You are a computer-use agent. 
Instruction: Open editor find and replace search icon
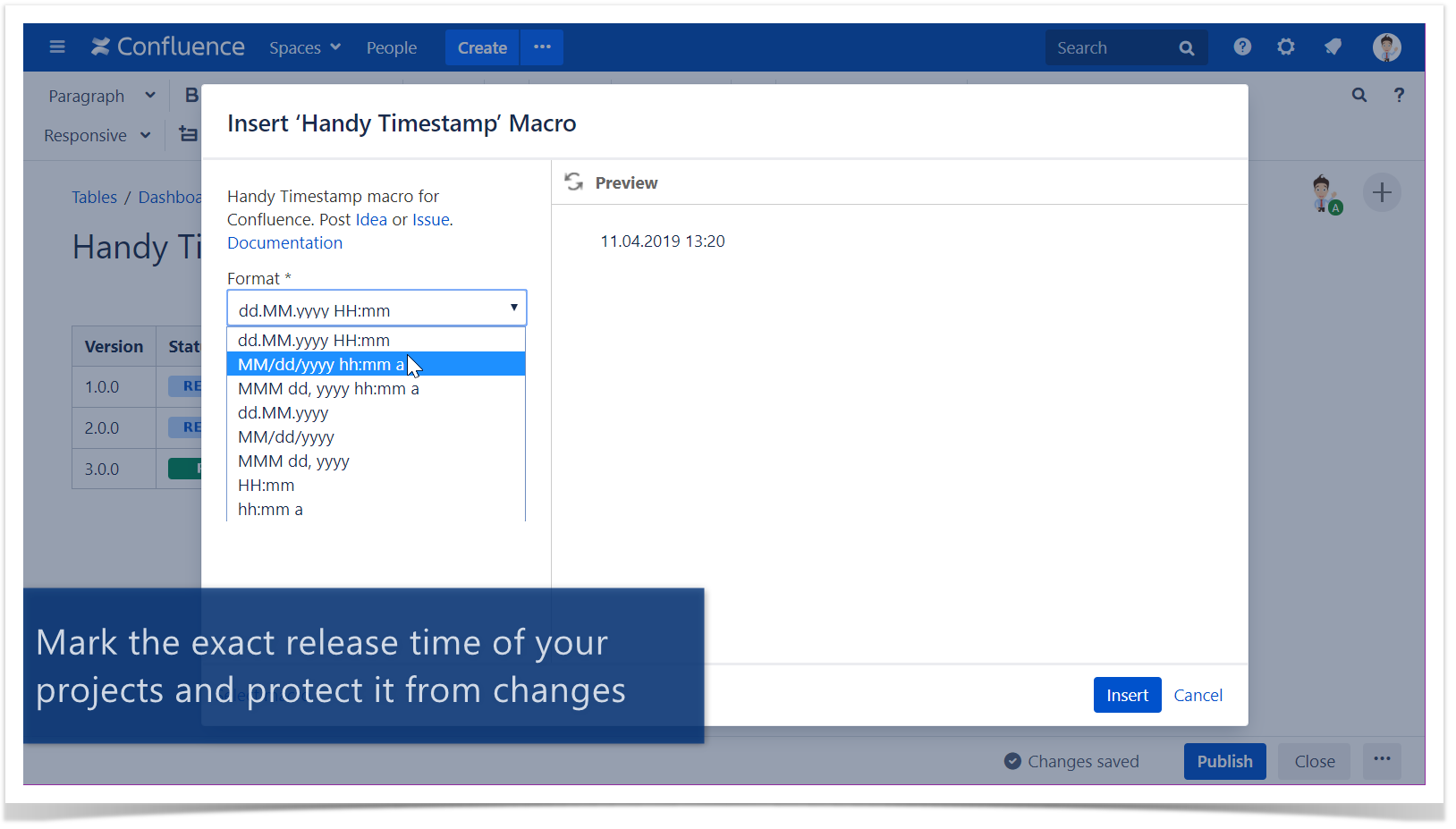tap(1359, 95)
